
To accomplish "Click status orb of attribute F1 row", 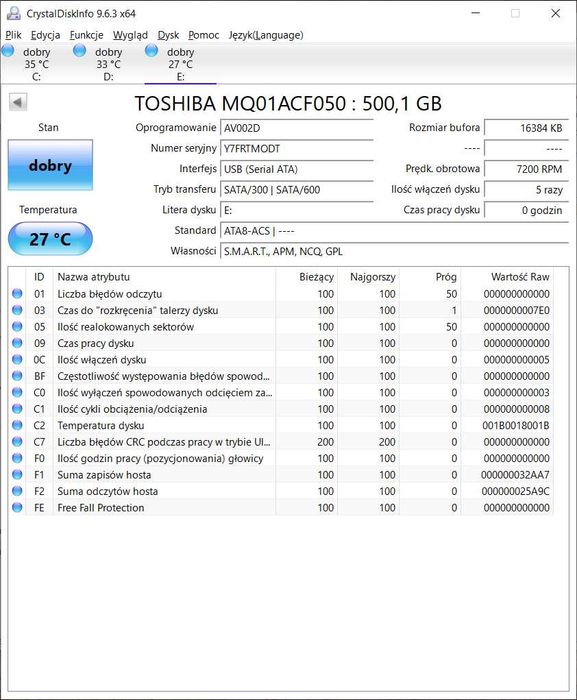I will pyautogui.click(x=17, y=475).
